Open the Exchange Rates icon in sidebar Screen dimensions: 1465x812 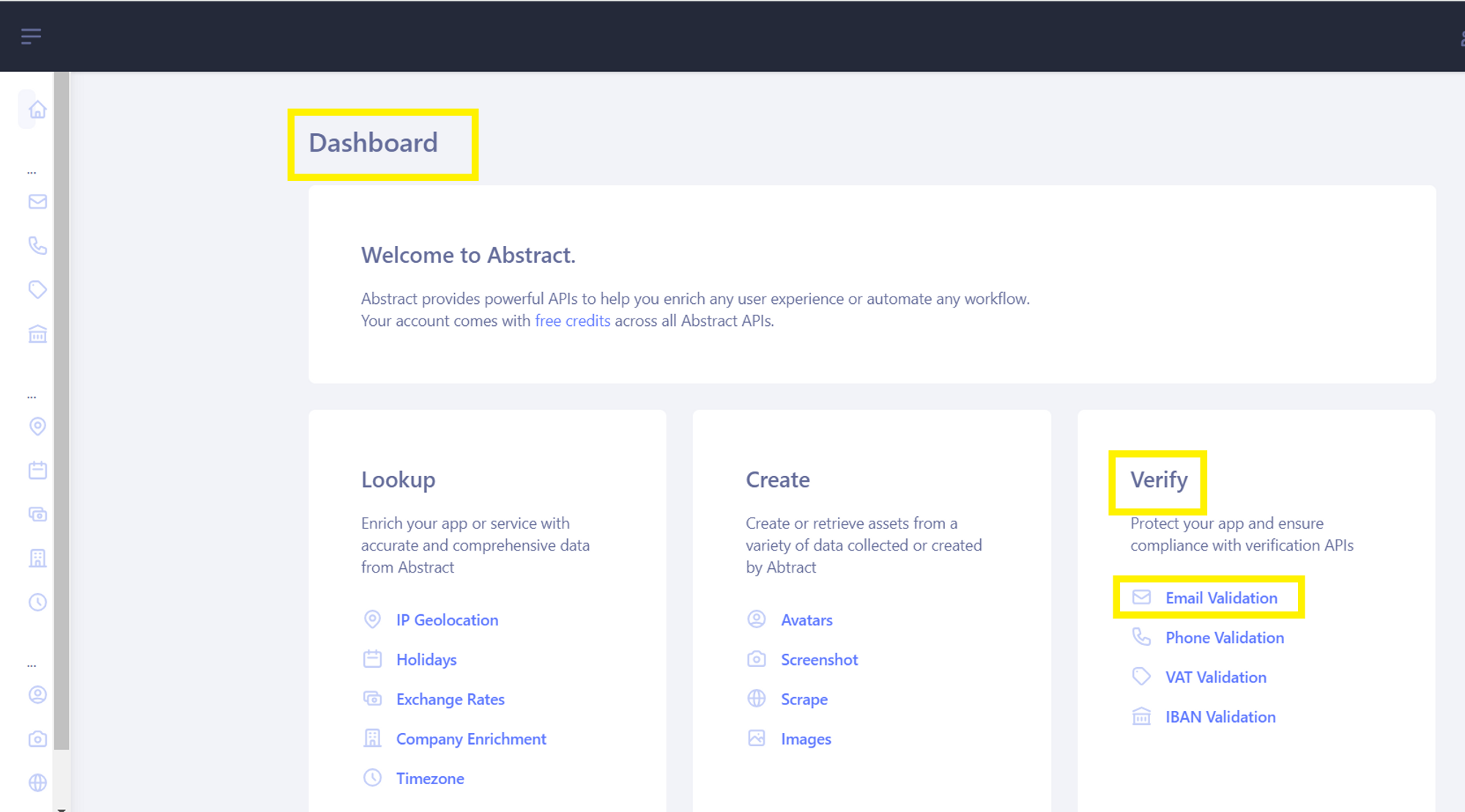(37, 514)
